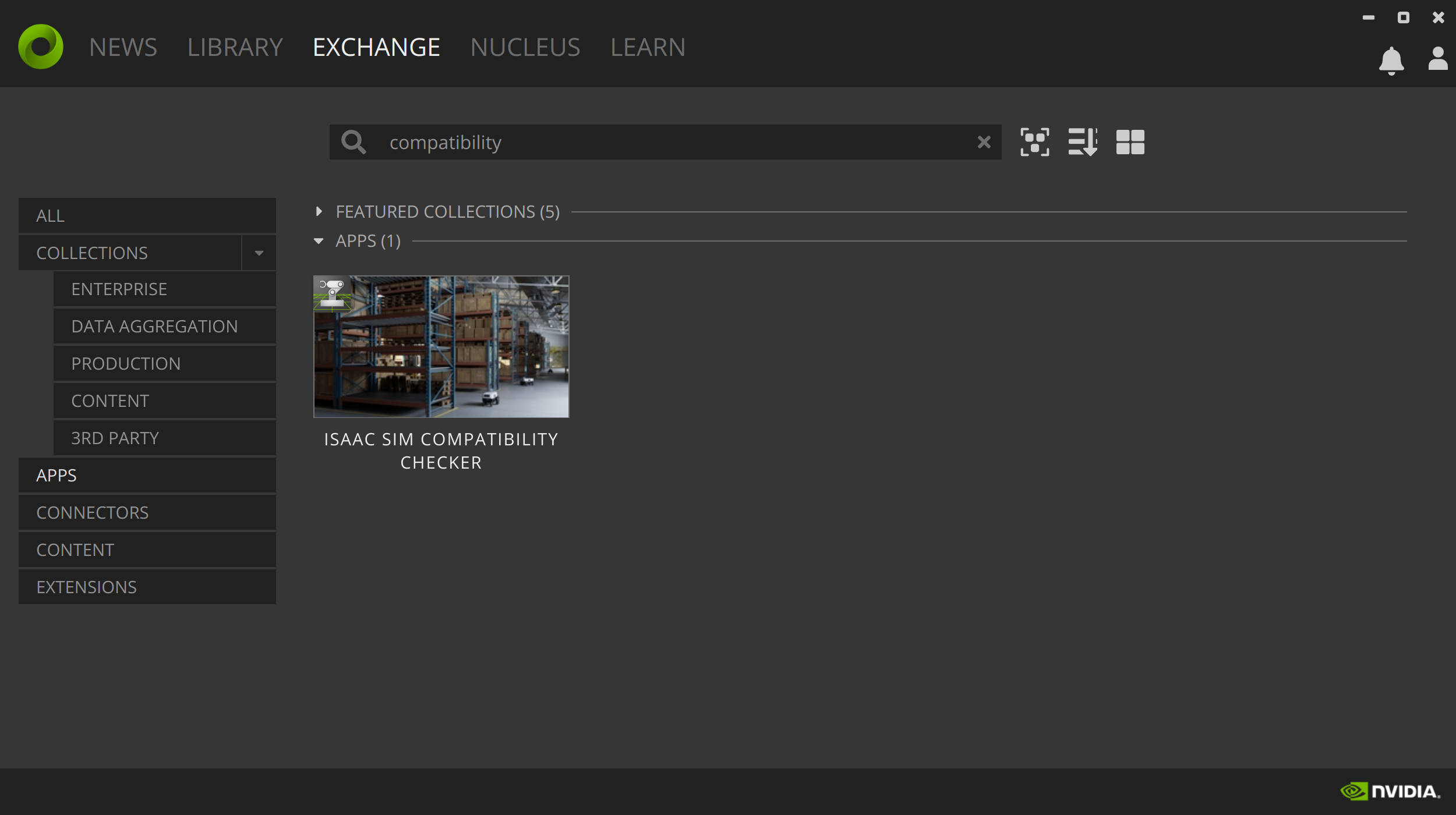The image size is (1456, 815).
Task: Select the Exchange tab
Action: click(376, 47)
